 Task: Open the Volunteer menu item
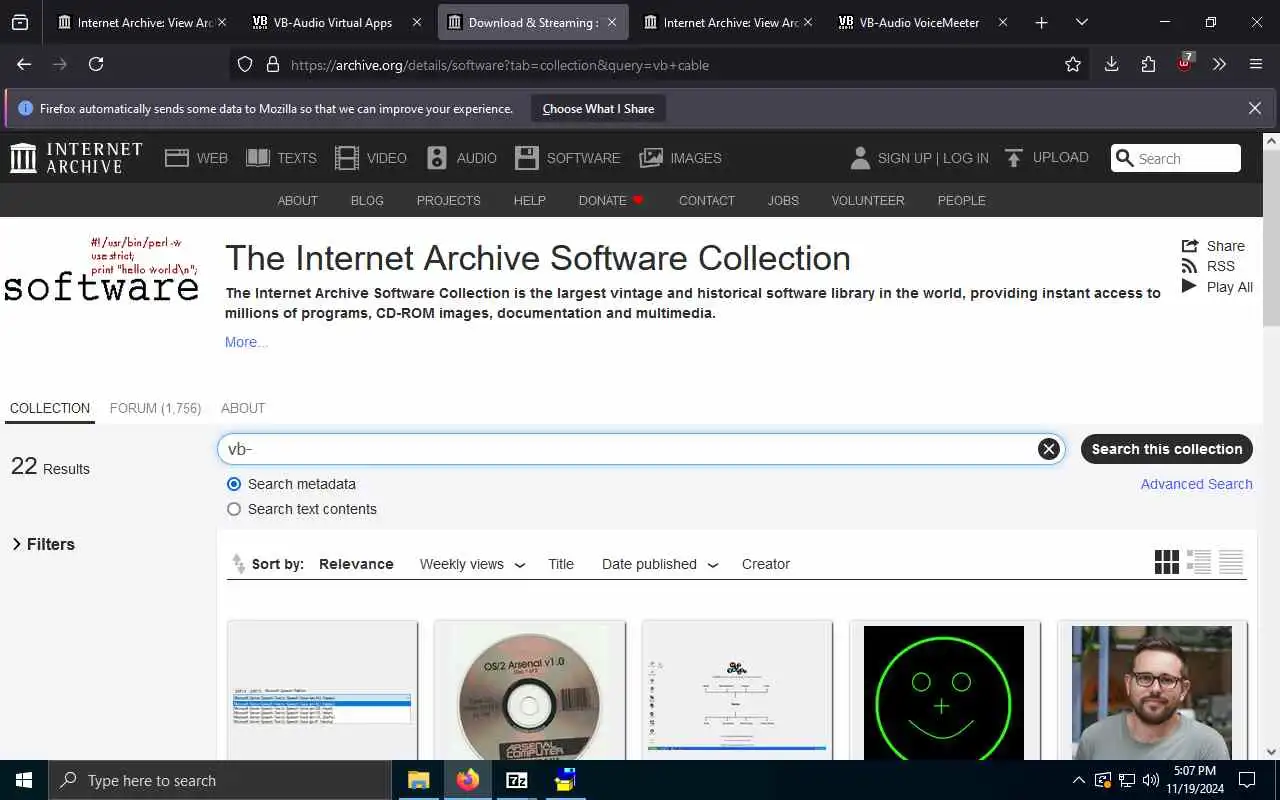coord(868,200)
